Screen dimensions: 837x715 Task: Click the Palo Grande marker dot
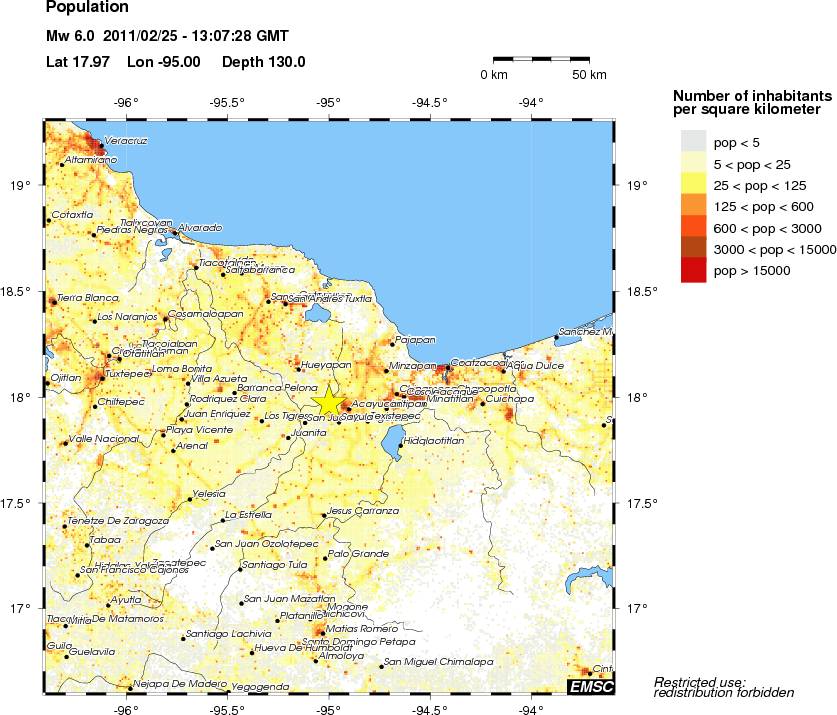click(x=324, y=558)
